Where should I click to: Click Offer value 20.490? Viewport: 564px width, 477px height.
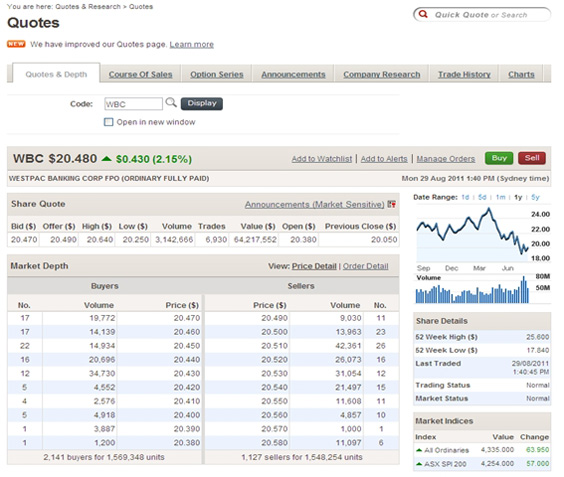[63, 240]
